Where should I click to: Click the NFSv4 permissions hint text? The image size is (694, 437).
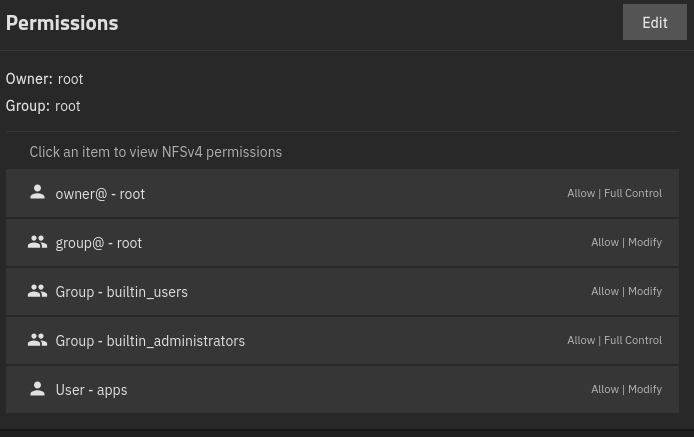(155, 152)
